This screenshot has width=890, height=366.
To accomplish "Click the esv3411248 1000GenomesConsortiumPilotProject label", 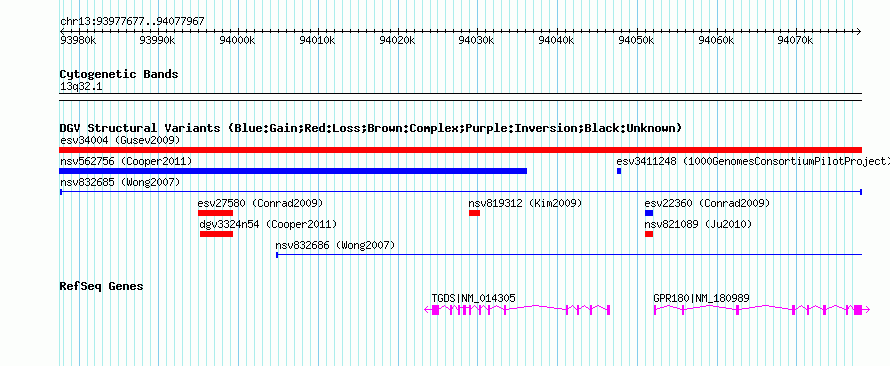I will 753,162.
